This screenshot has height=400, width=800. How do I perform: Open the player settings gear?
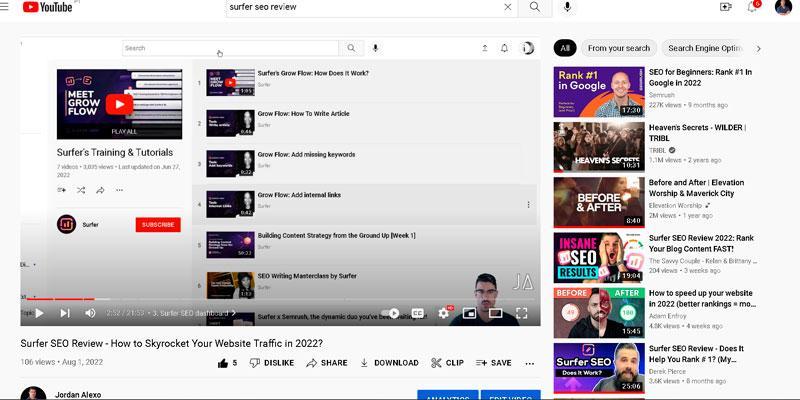click(x=444, y=313)
